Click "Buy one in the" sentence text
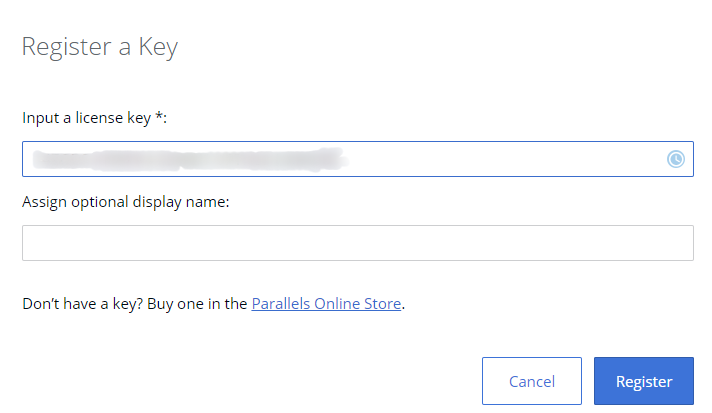 click(x=197, y=303)
